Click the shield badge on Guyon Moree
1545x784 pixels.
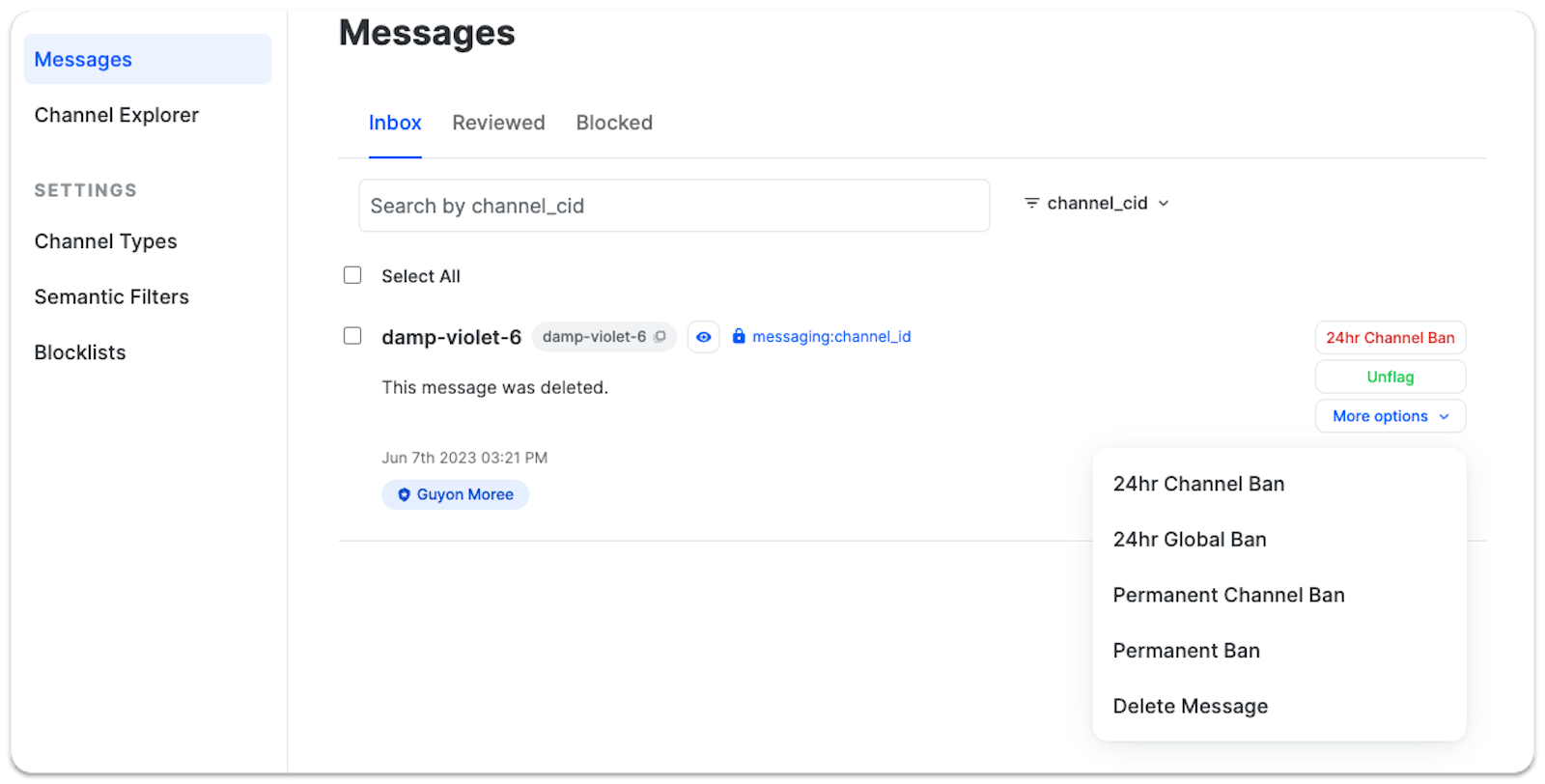tap(403, 494)
